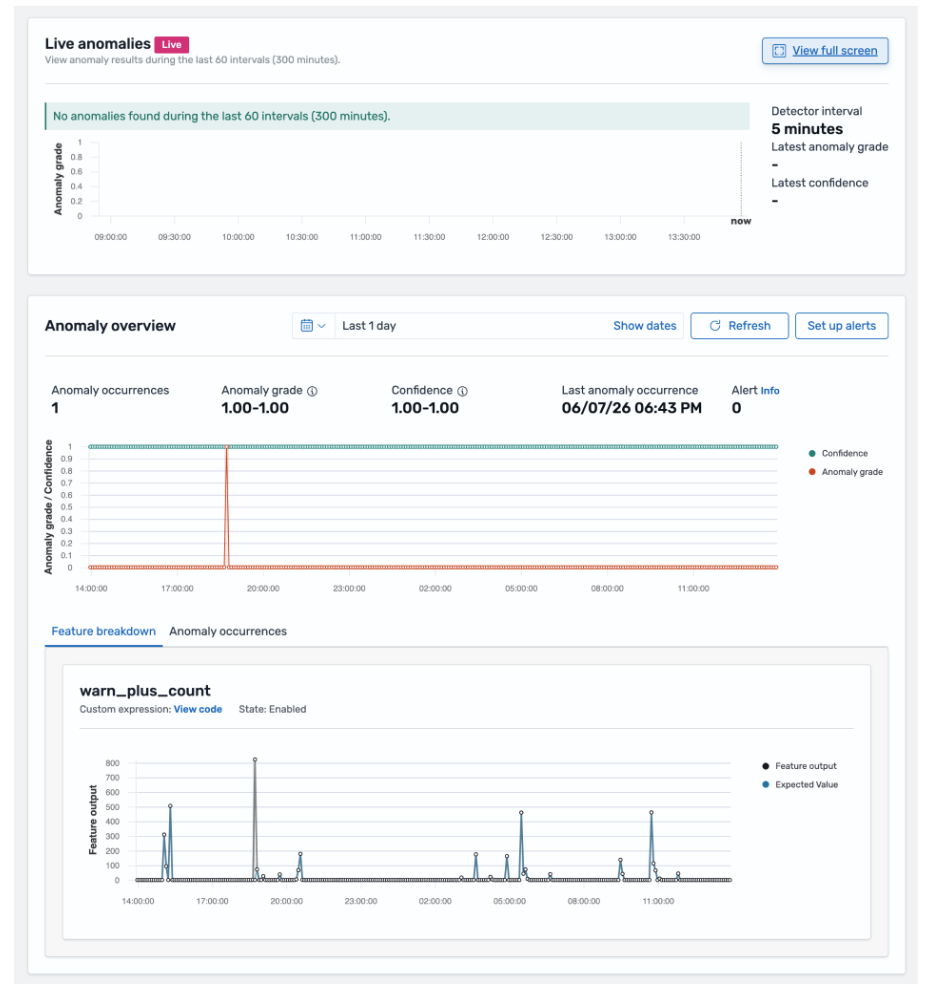
Task: Toggle Feature output series in legend
Action: tap(799, 766)
